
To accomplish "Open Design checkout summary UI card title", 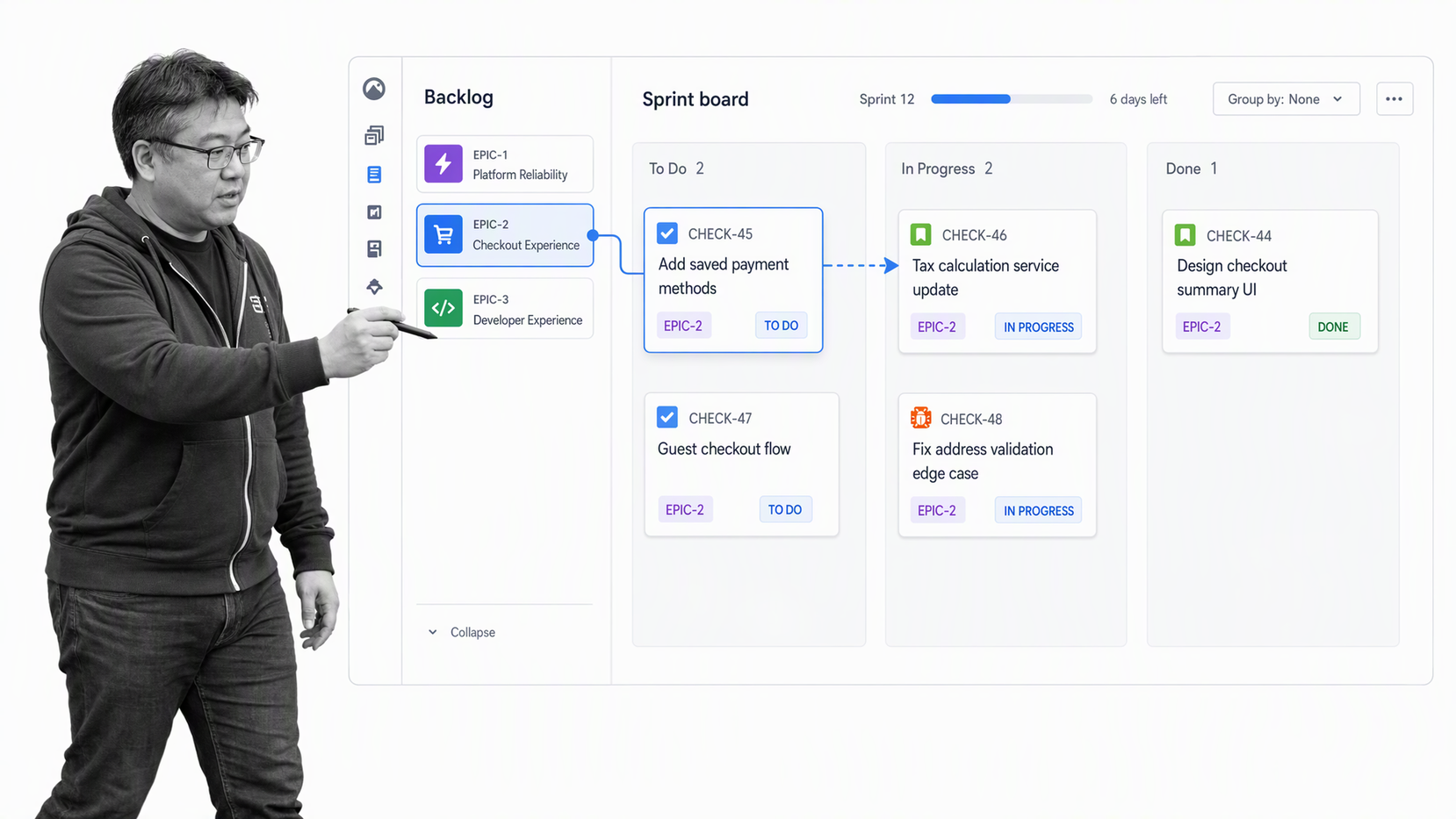I will (1231, 277).
